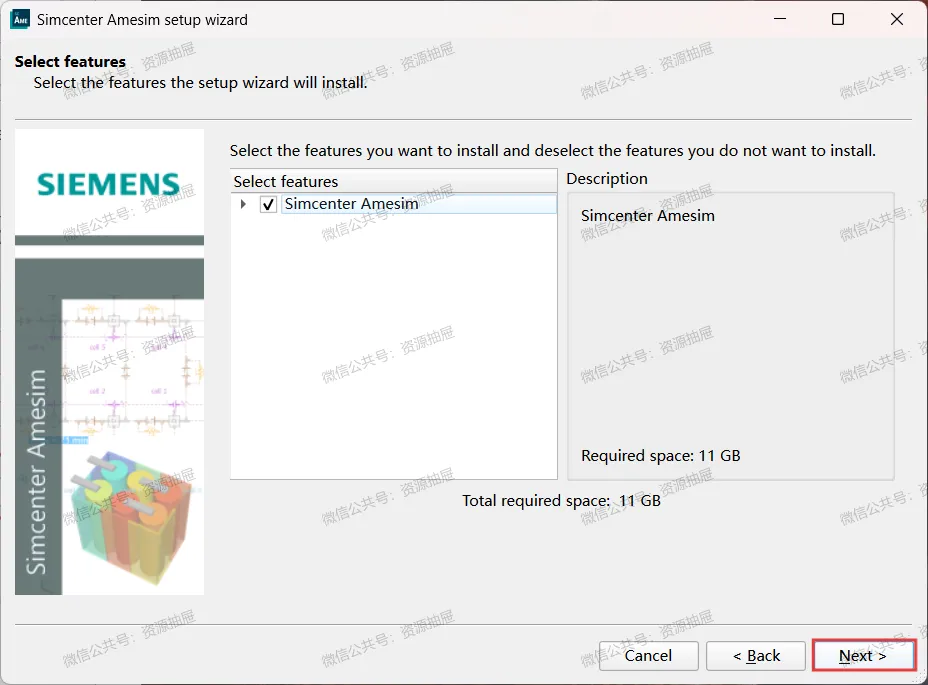Minimize the setup wizard window
Screen dimensions: 928x685
(780, 19)
